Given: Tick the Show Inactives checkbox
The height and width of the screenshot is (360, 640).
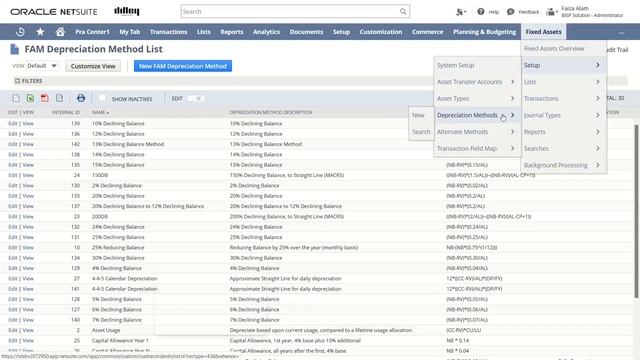Looking at the screenshot, I should (102, 98).
